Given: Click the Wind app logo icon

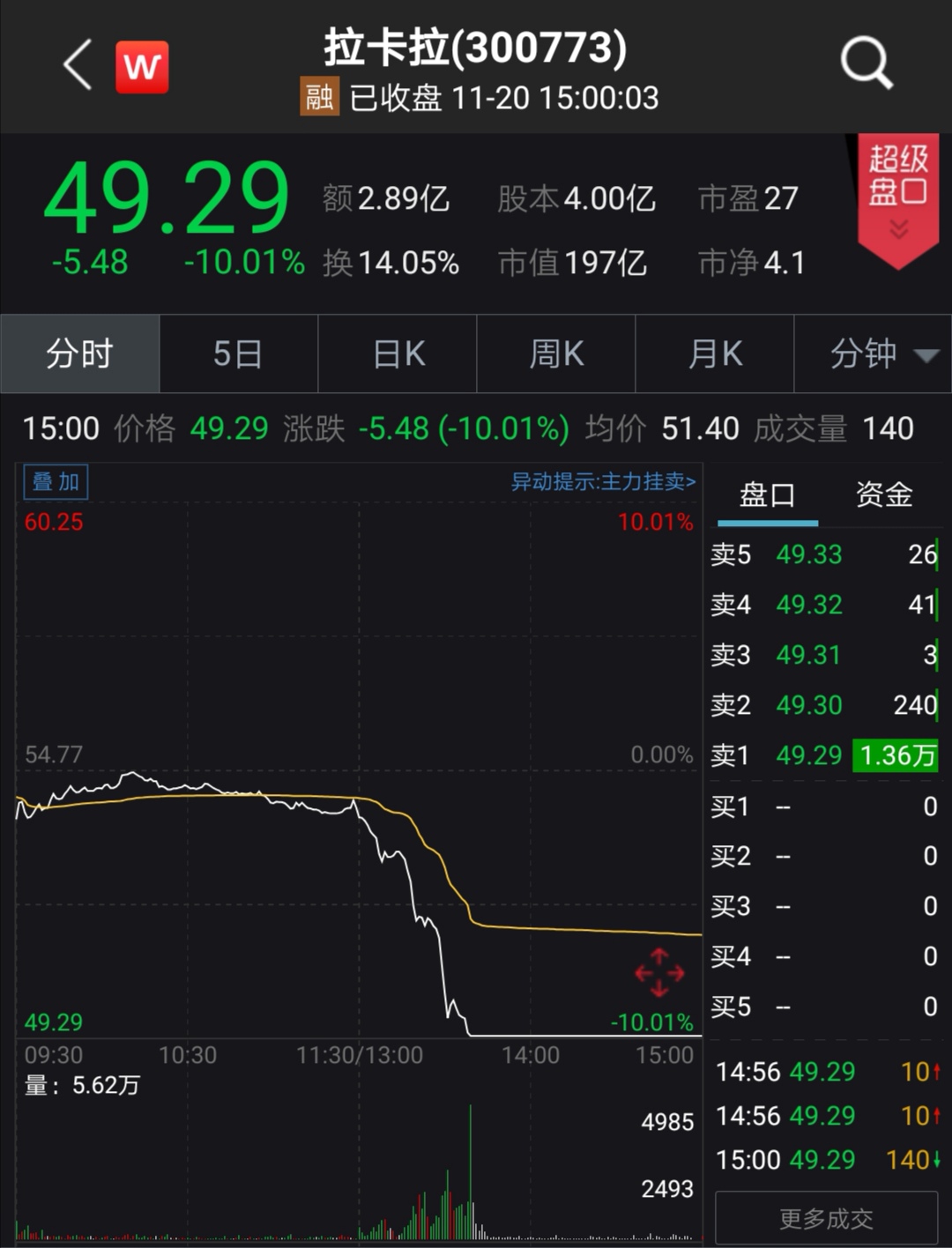Looking at the screenshot, I should [x=142, y=65].
